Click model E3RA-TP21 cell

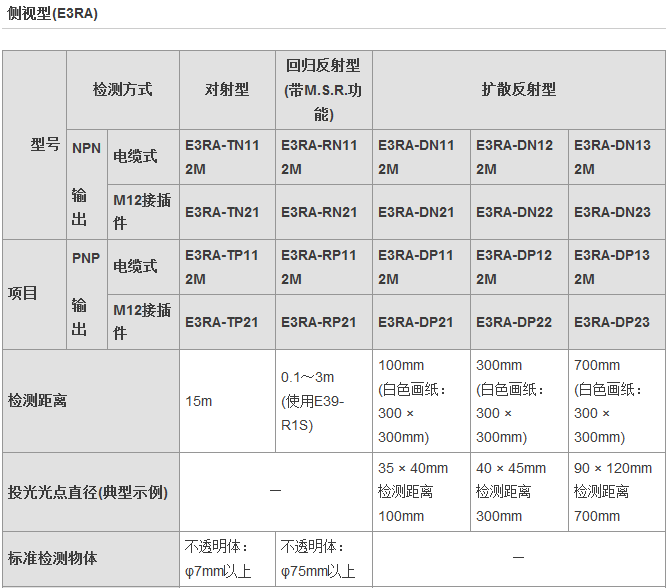(x=227, y=322)
